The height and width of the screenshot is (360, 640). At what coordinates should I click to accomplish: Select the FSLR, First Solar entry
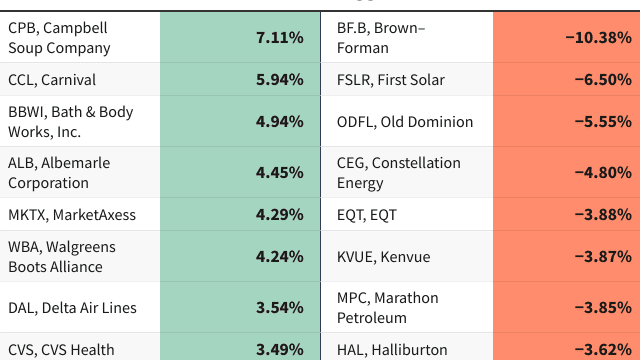(x=407, y=80)
